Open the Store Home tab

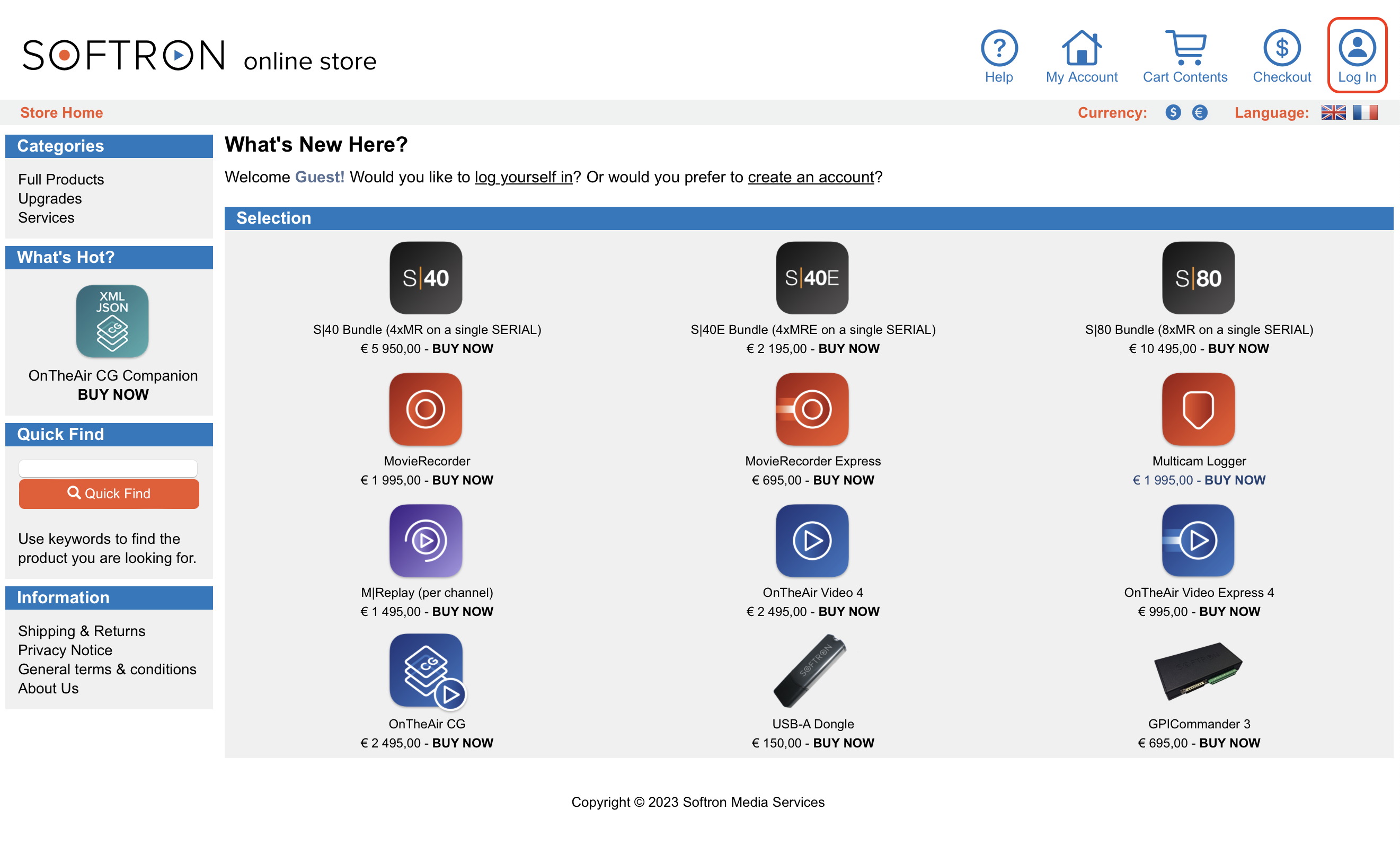coord(62,112)
